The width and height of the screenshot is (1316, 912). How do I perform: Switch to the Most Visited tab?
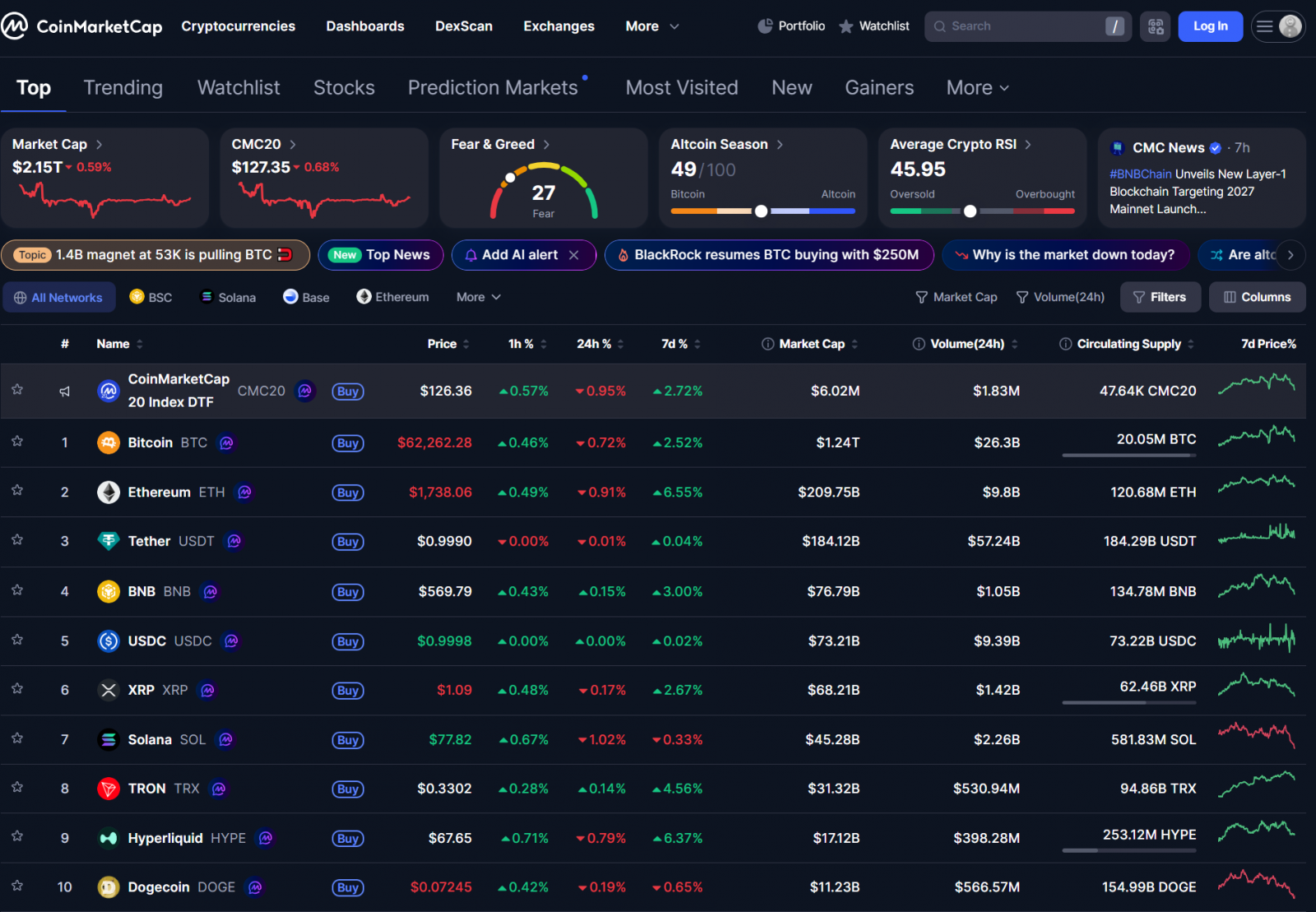[x=682, y=87]
